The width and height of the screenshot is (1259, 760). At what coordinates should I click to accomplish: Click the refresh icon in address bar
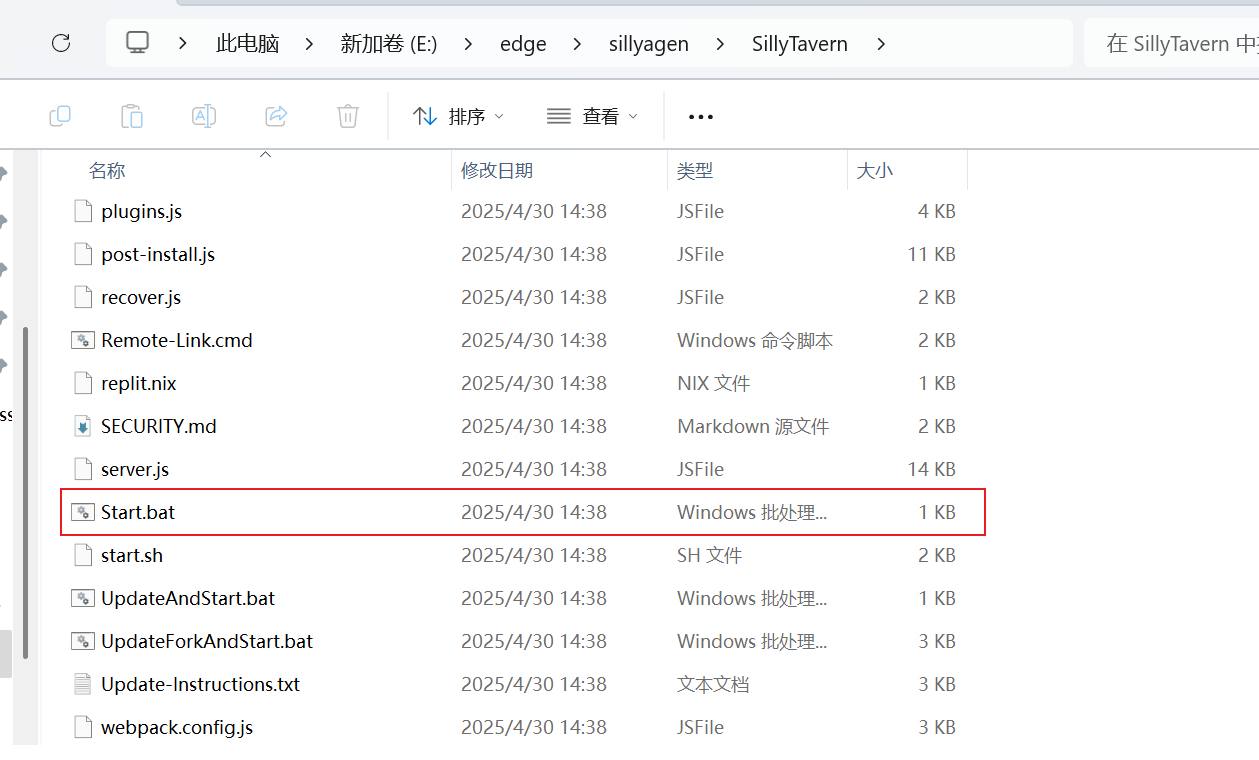pyautogui.click(x=61, y=43)
